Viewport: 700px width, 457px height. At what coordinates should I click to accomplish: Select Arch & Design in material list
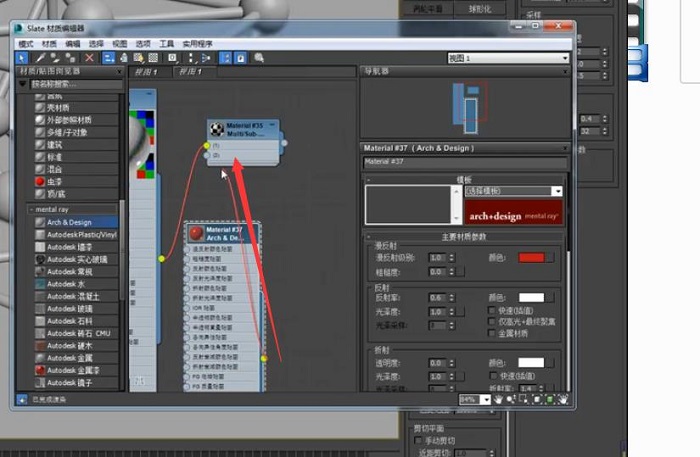tap(76, 222)
